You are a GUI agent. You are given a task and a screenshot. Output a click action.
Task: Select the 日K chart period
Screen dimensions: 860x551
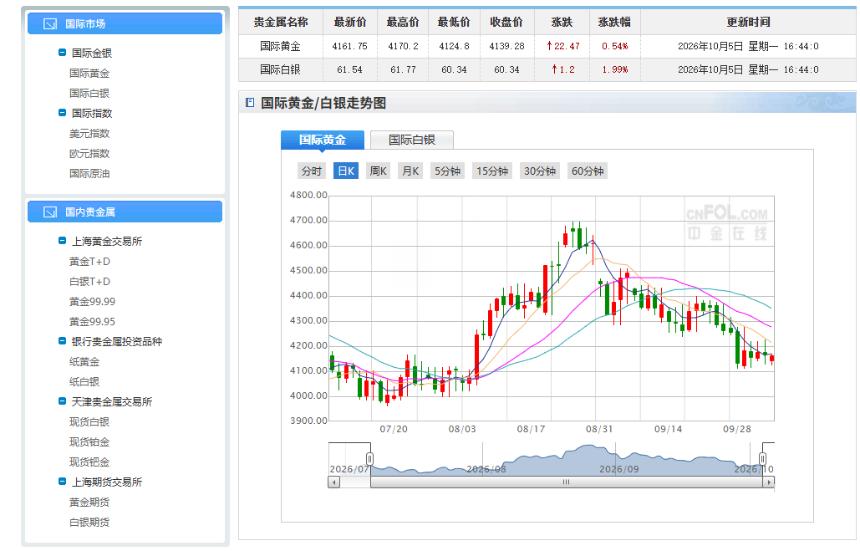(x=346, y=171)
